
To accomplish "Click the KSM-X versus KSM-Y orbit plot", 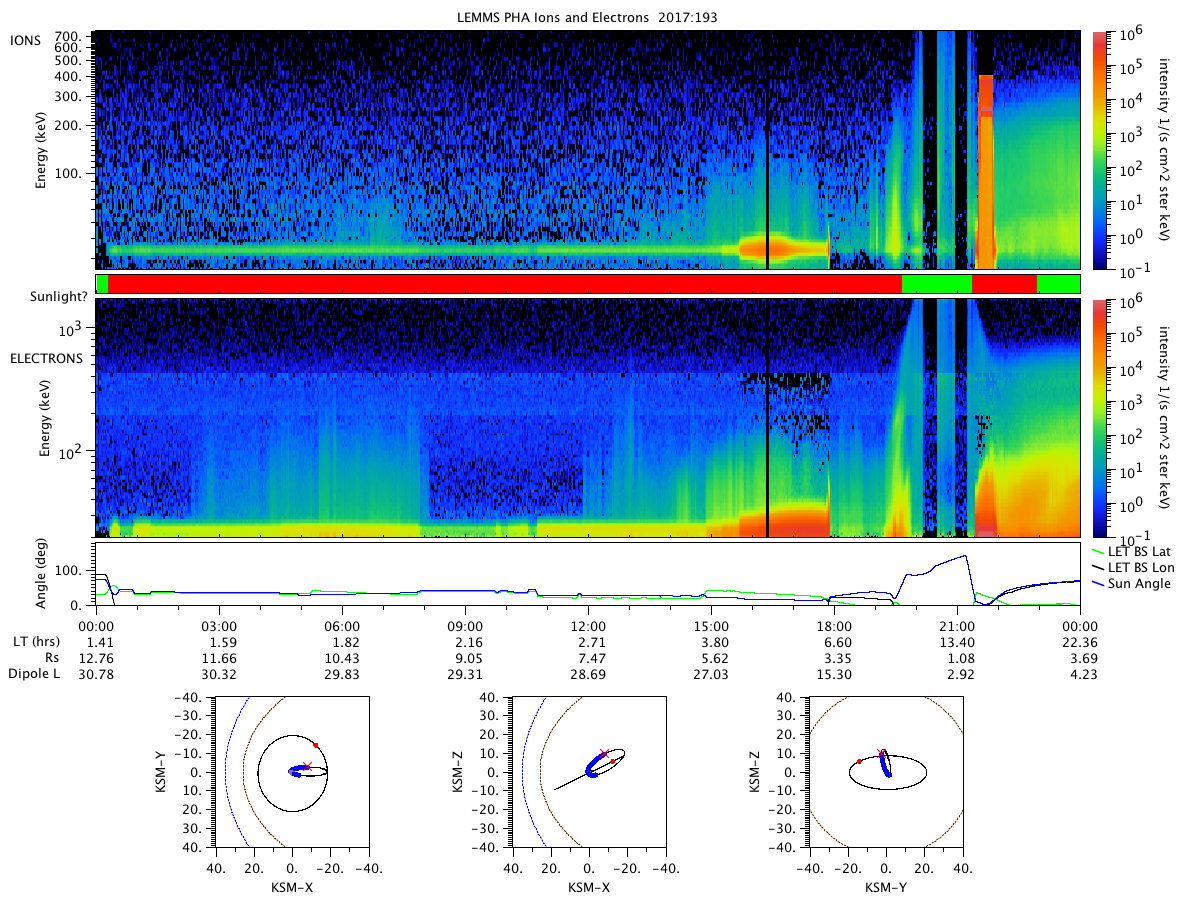I will [x=291, y=772].
